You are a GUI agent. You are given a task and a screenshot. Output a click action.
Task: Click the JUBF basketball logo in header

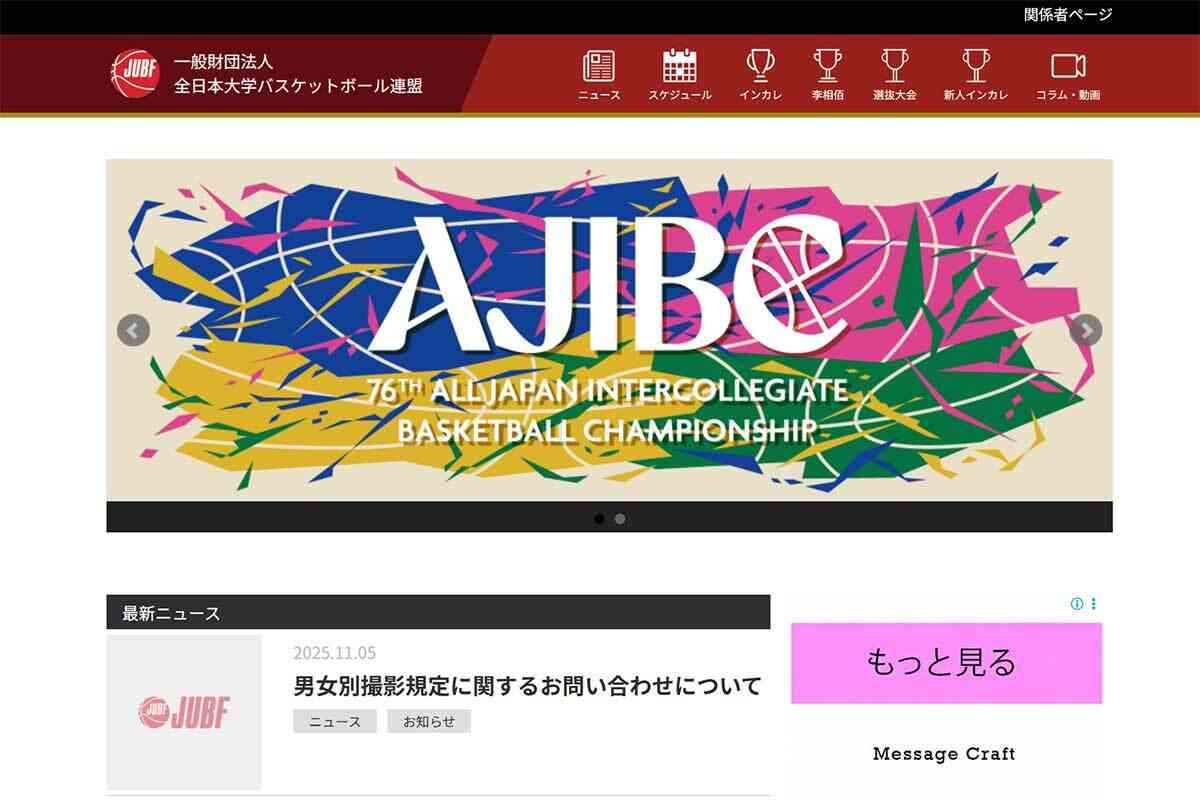coord(134,75)
